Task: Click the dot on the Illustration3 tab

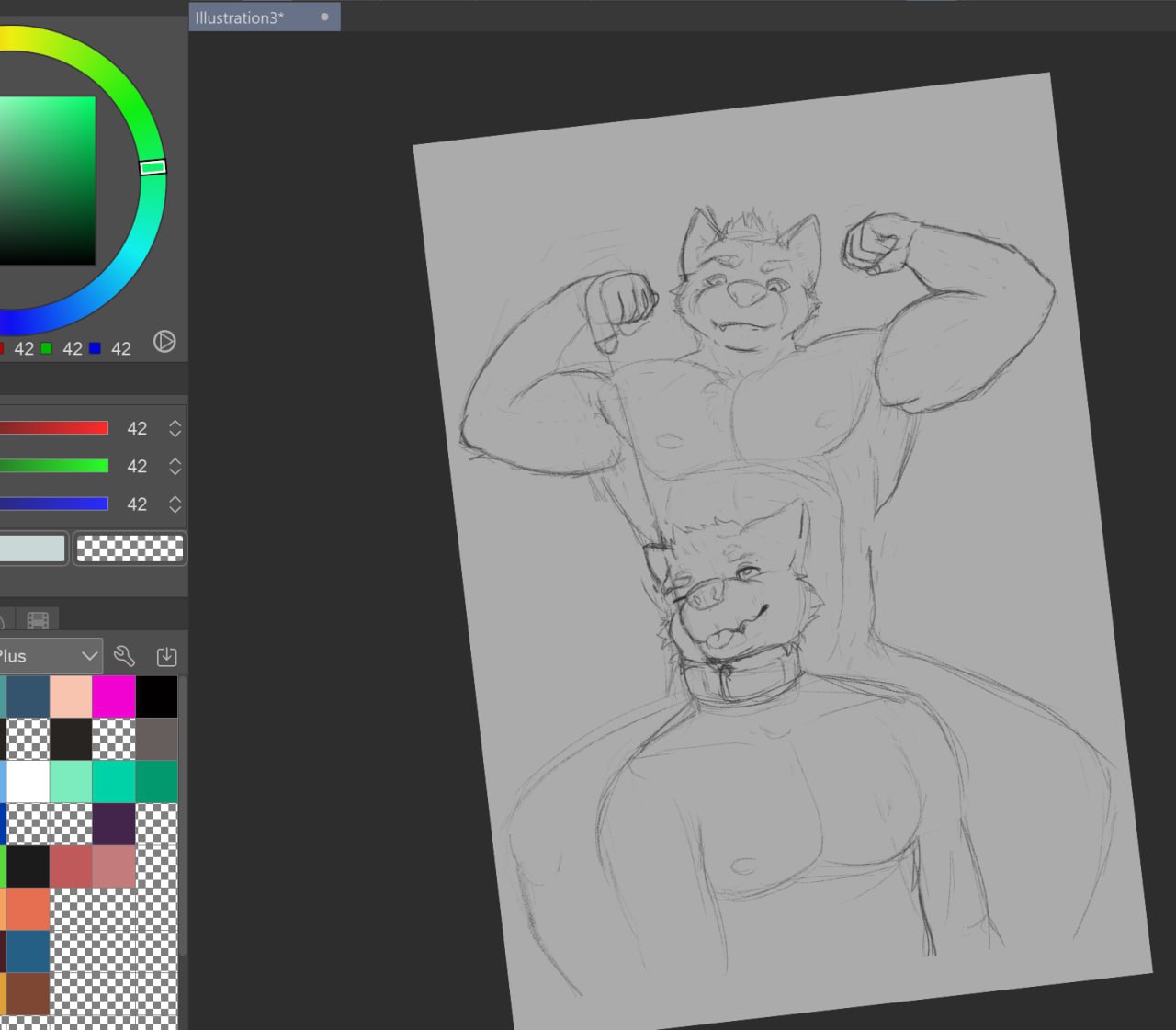Action: tap(324, 17)
